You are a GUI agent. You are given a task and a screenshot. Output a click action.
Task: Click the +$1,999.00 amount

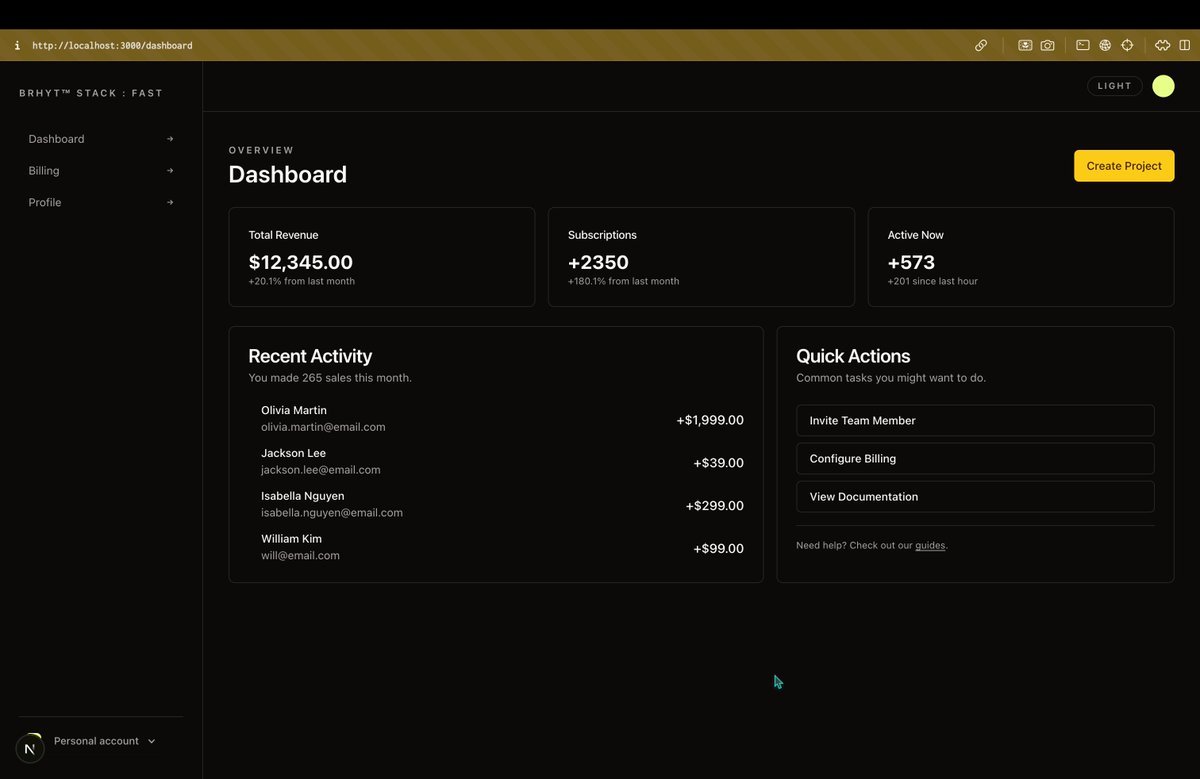(710, 420)
